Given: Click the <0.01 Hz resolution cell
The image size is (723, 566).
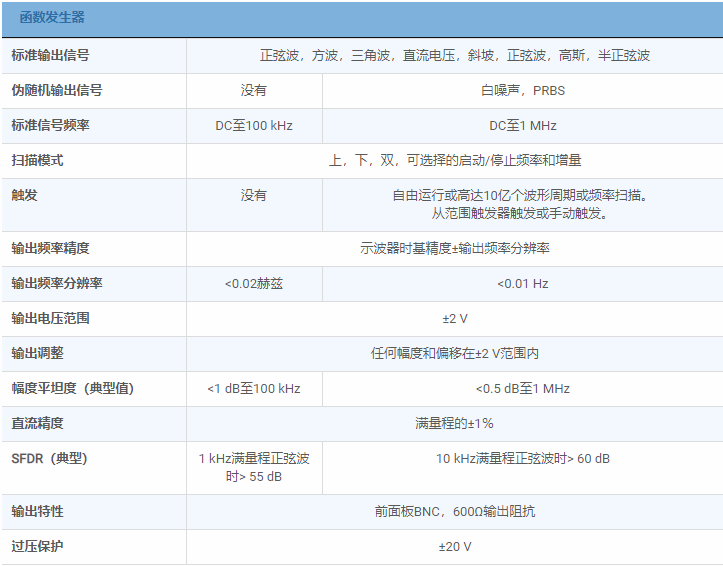Looking at the screenshot, I should coord(522,284).
